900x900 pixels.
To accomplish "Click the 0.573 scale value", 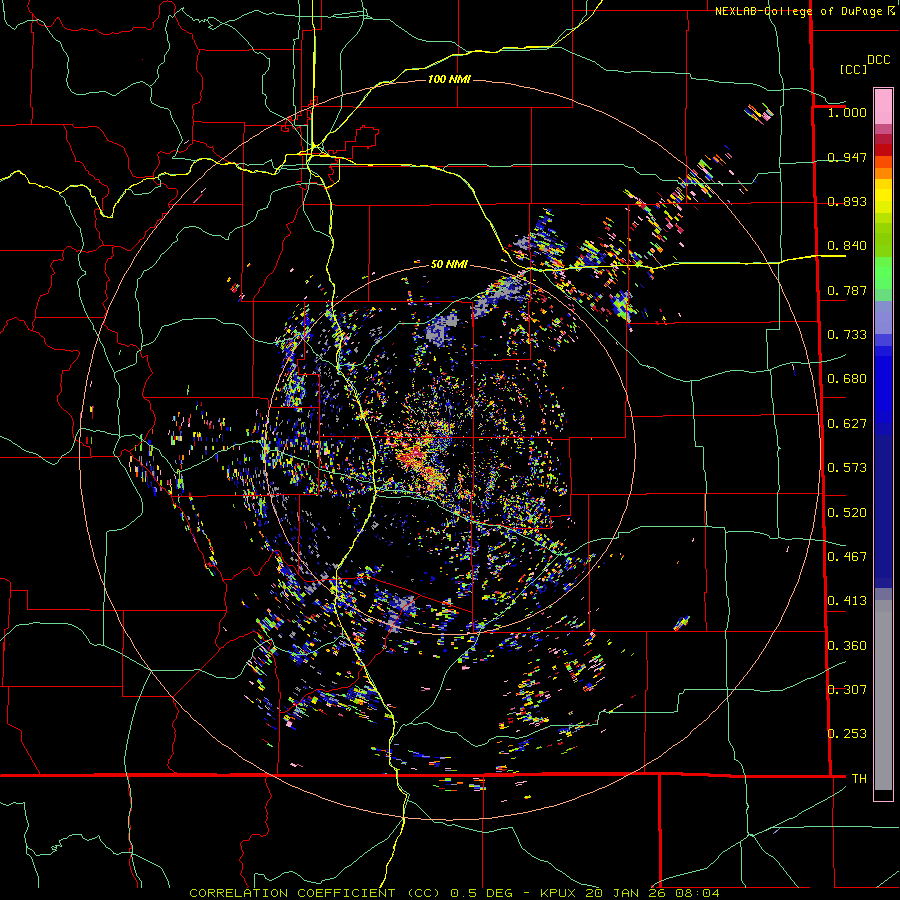I will click(847, 468).
